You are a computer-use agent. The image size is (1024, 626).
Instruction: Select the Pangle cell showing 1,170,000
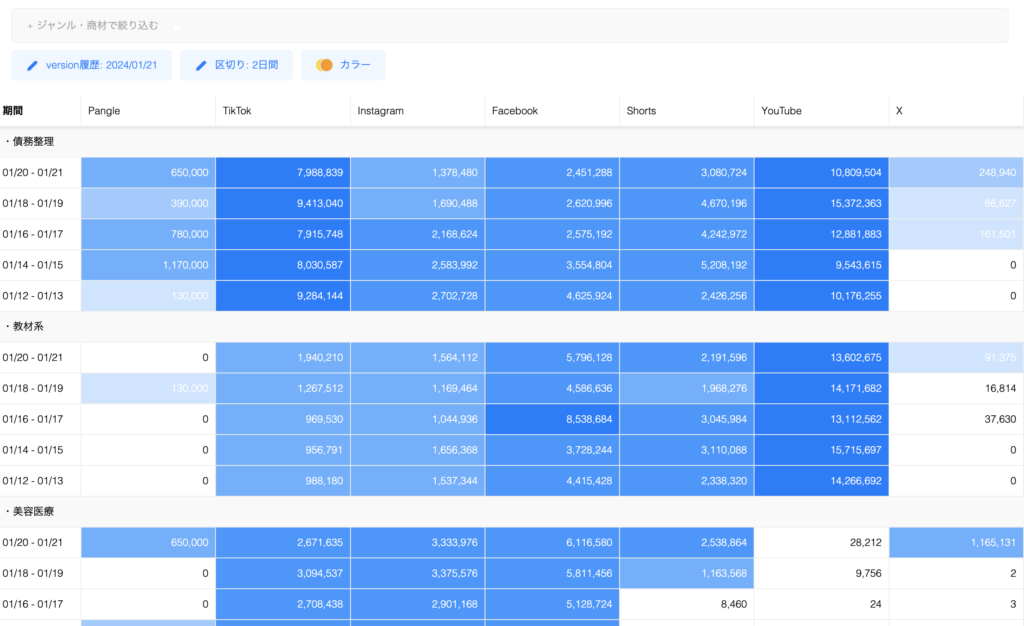(x=147, y=266)
